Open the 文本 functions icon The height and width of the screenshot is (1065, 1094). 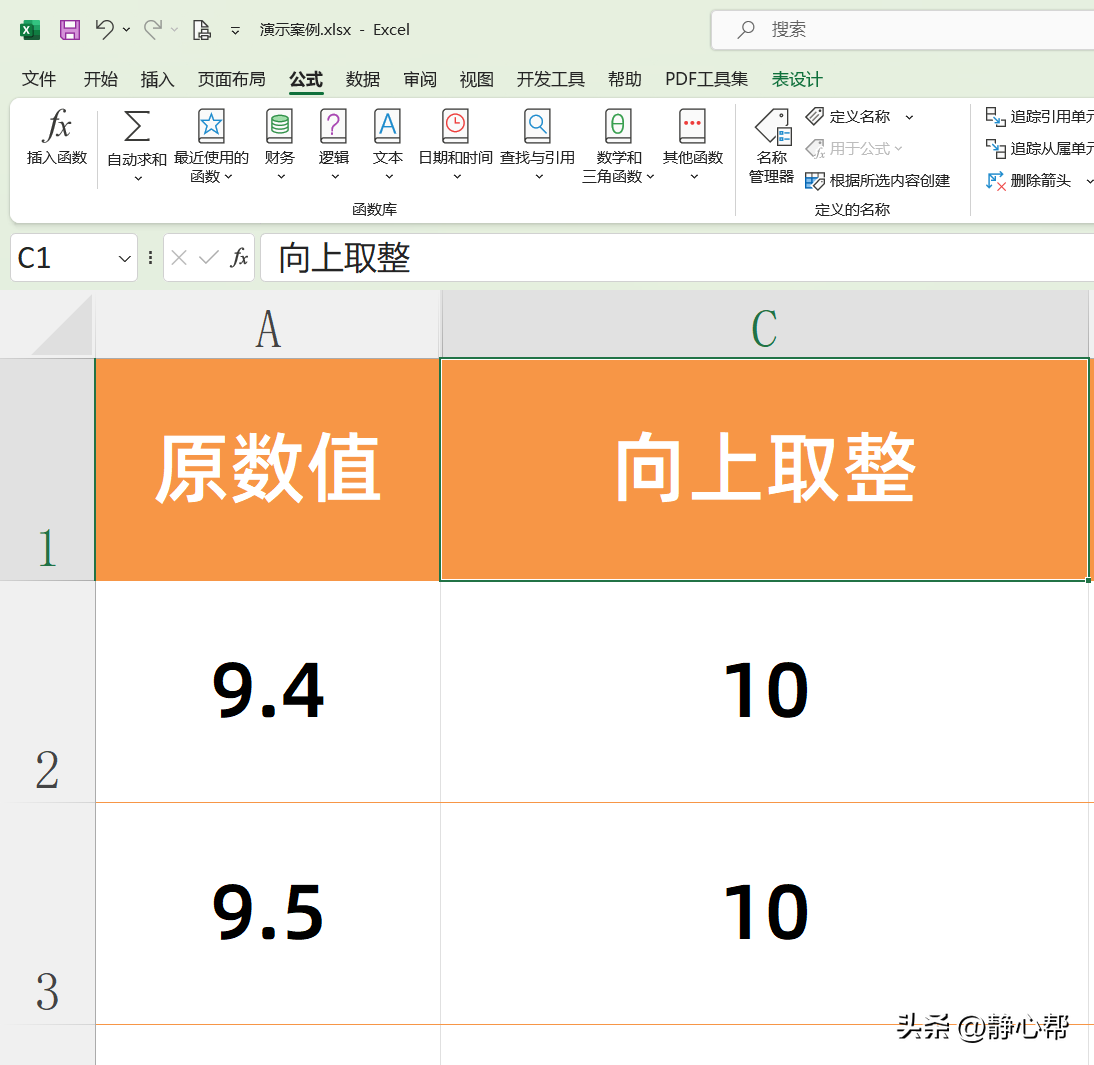click(388, 126)
